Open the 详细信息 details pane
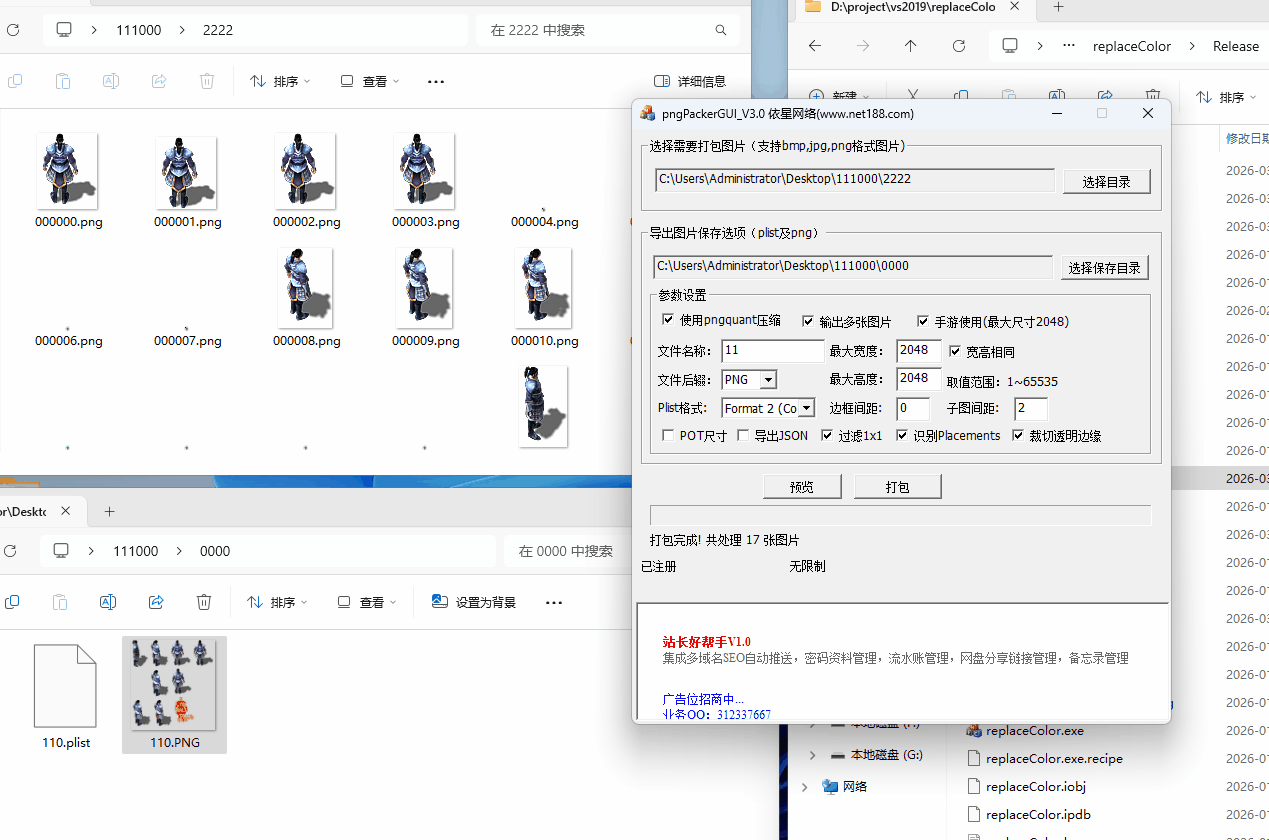Image resolution: width=1269 pixels, height=840 pixels. coord(692,81)
